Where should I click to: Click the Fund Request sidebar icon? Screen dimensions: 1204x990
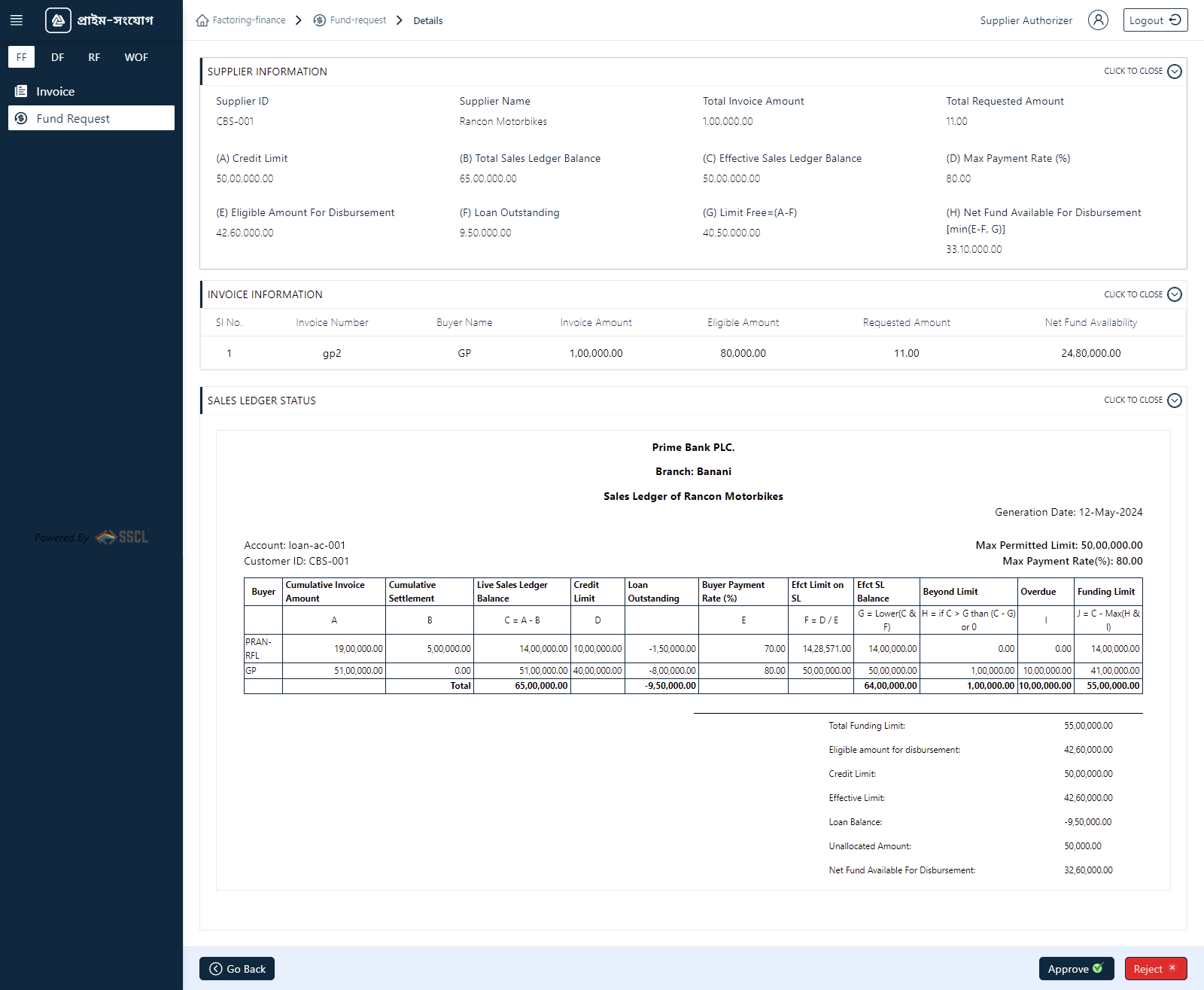[x=21, y=118]
